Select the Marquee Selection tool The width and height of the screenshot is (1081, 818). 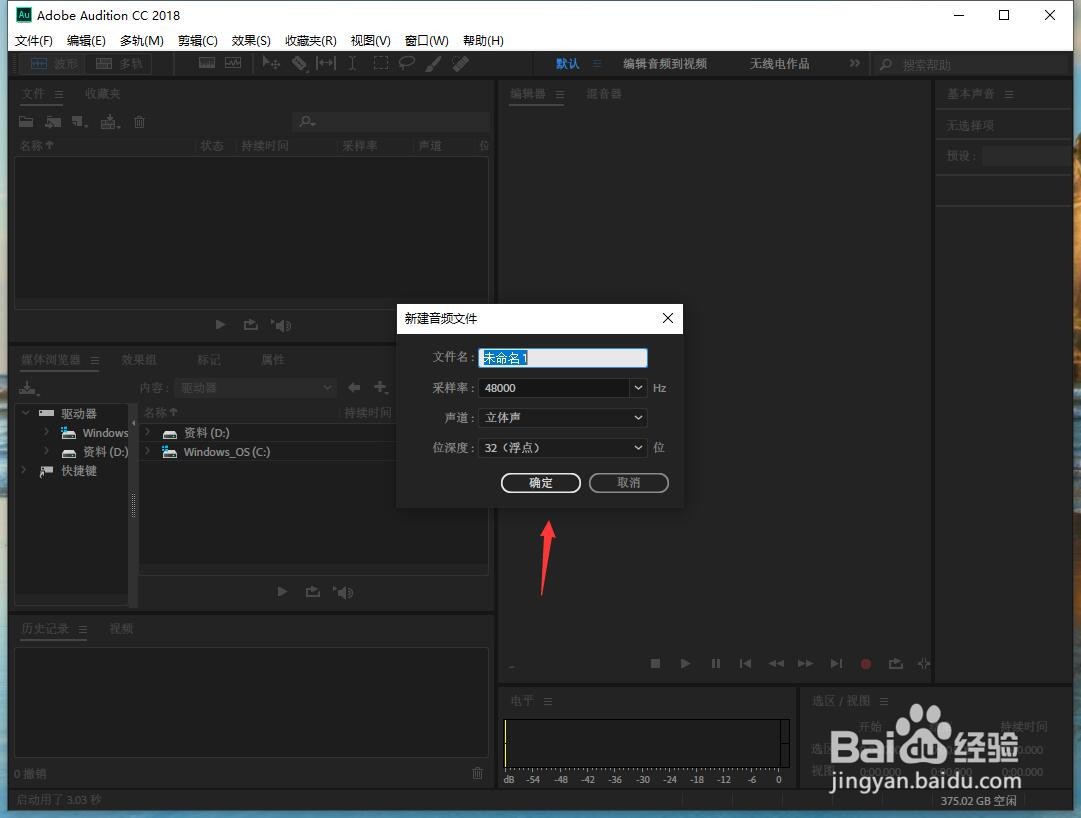(x=381, y=63)
